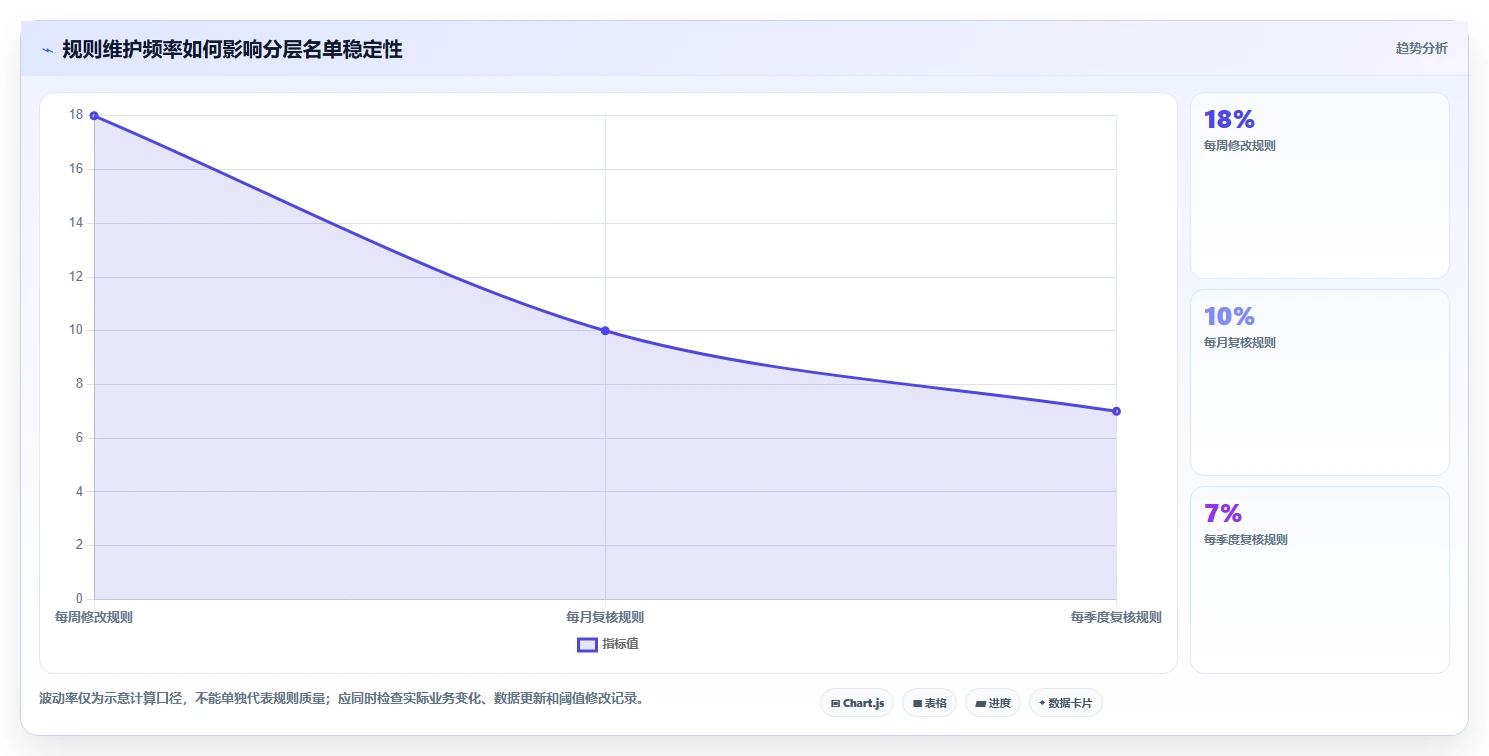Screen dimensions: 1489x756
Task: Click the y-axis tick label 14
Action: click(x=76, y=223)
